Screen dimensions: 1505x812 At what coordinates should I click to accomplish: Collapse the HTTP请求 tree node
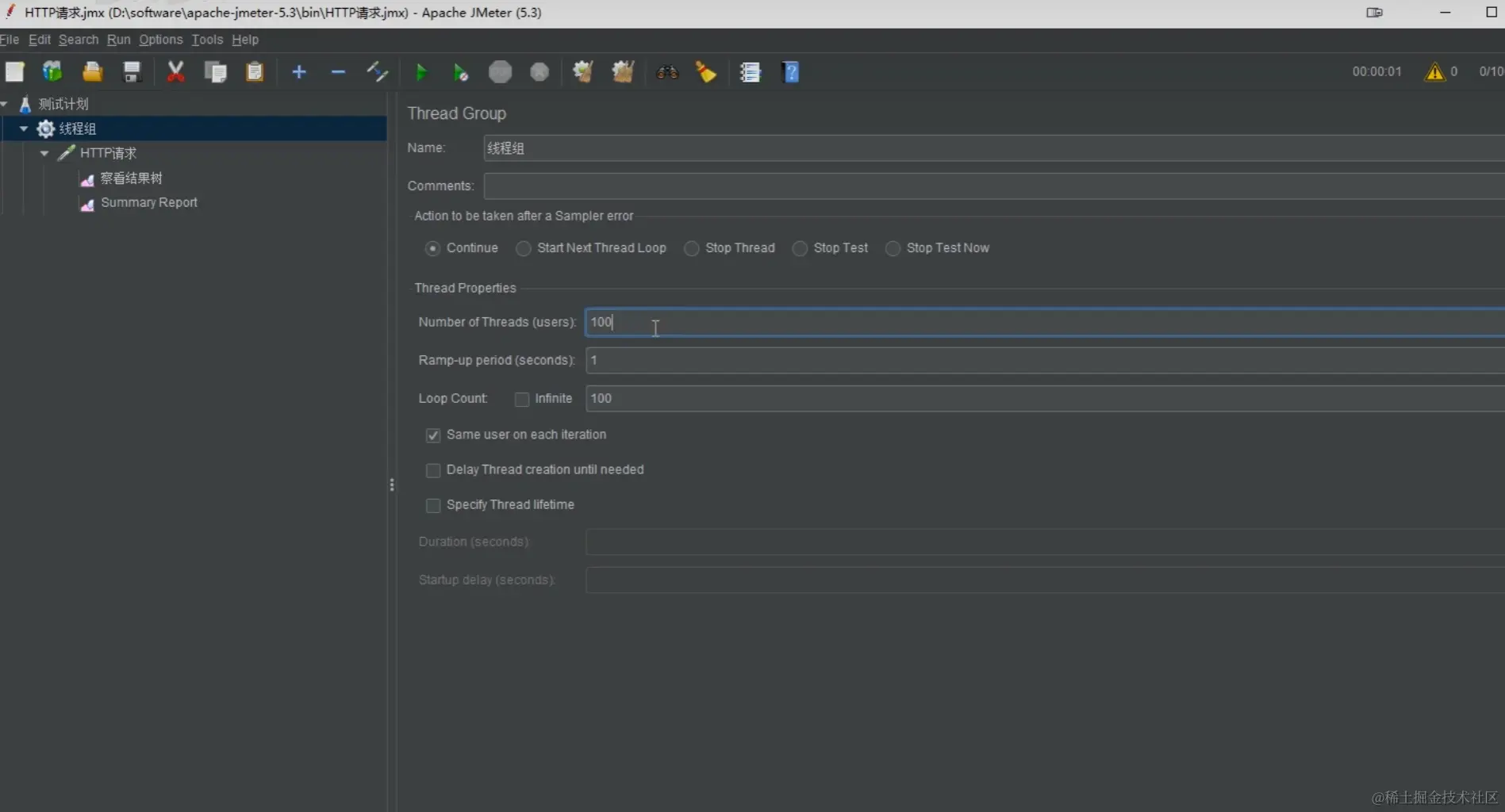(44, 153)
